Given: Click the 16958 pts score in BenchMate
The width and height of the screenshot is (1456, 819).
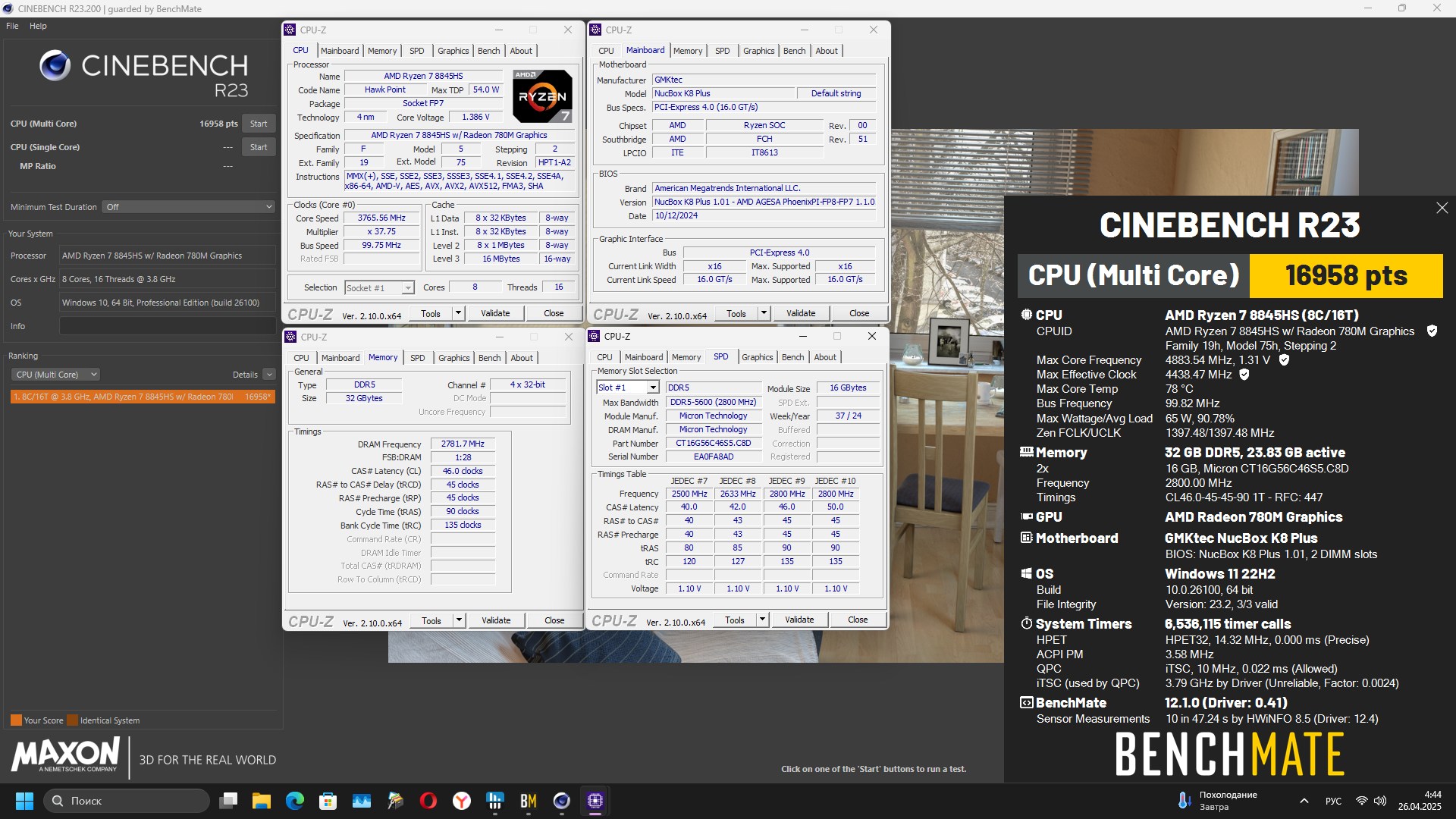Looking at the screenshot, I should click(x=1346, y=275).
